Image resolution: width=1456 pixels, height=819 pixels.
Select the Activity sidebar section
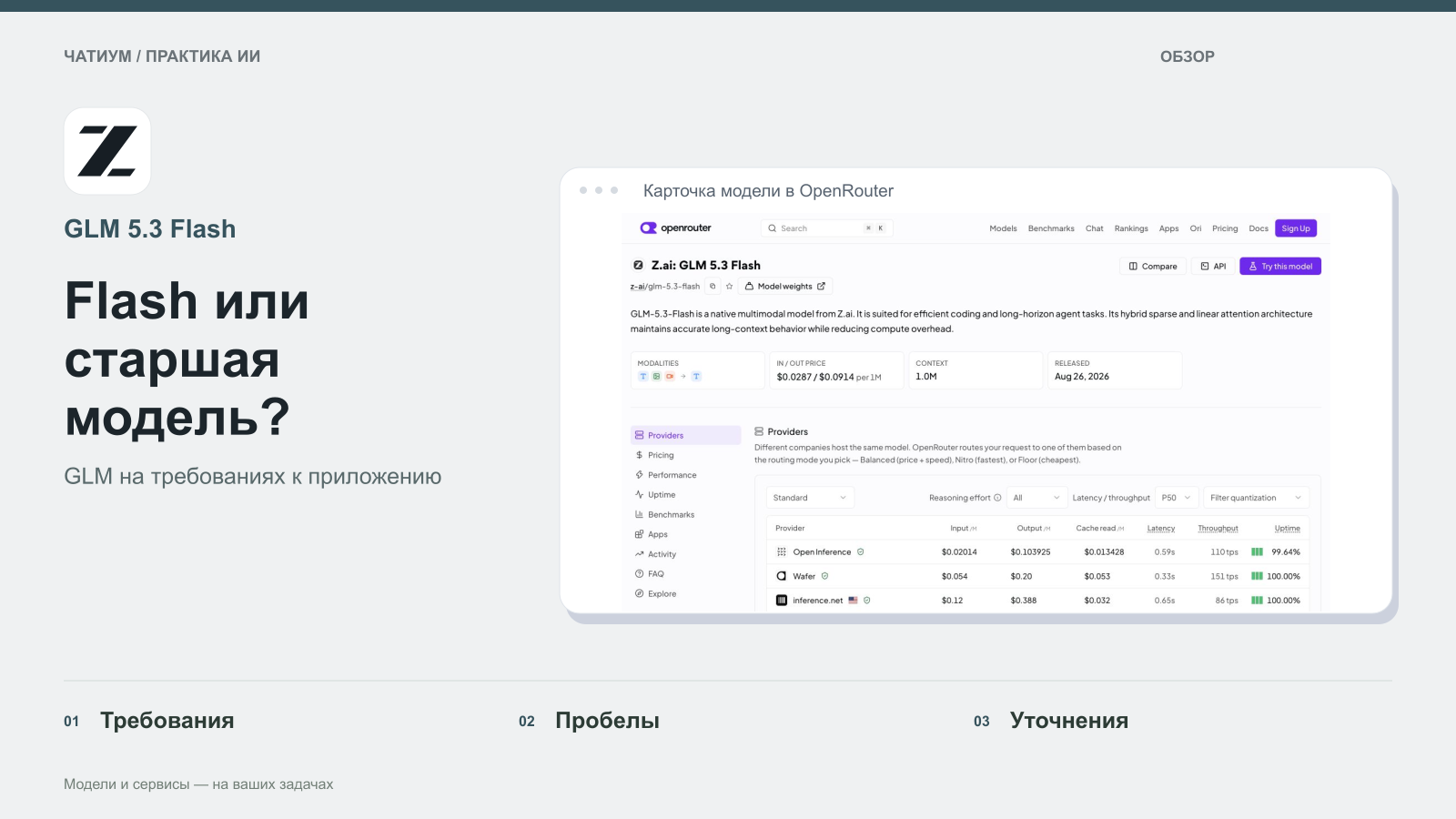[686, 554]
